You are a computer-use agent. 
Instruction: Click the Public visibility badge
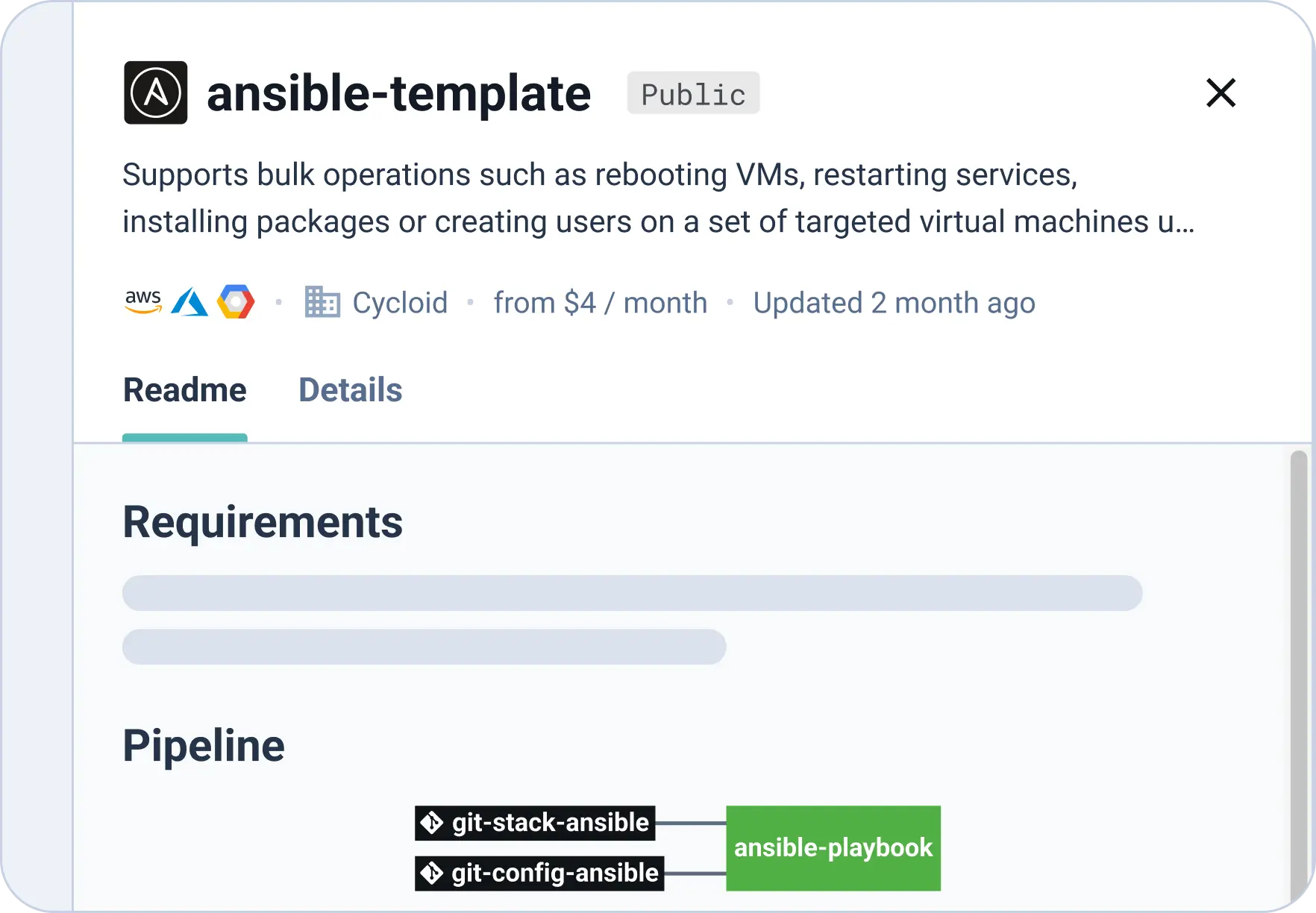pyautogui.click(x=693, y=94)
